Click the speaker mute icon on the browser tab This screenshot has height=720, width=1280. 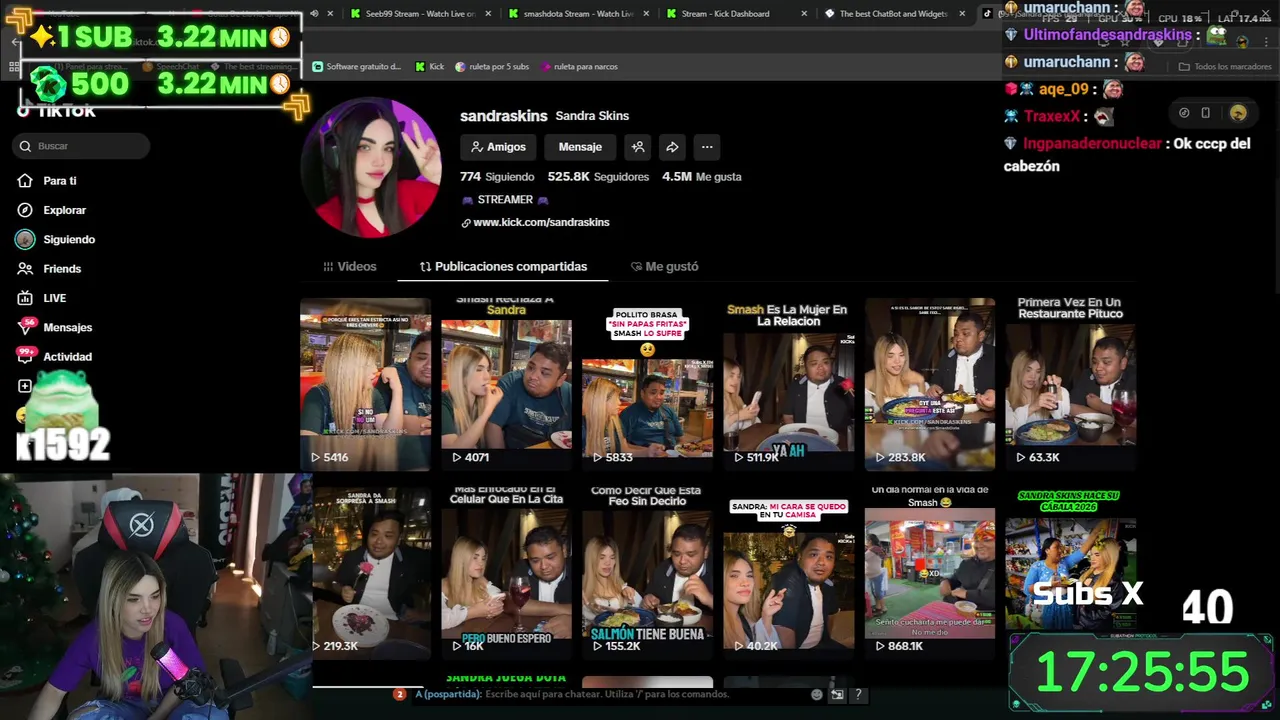(315, 14)
